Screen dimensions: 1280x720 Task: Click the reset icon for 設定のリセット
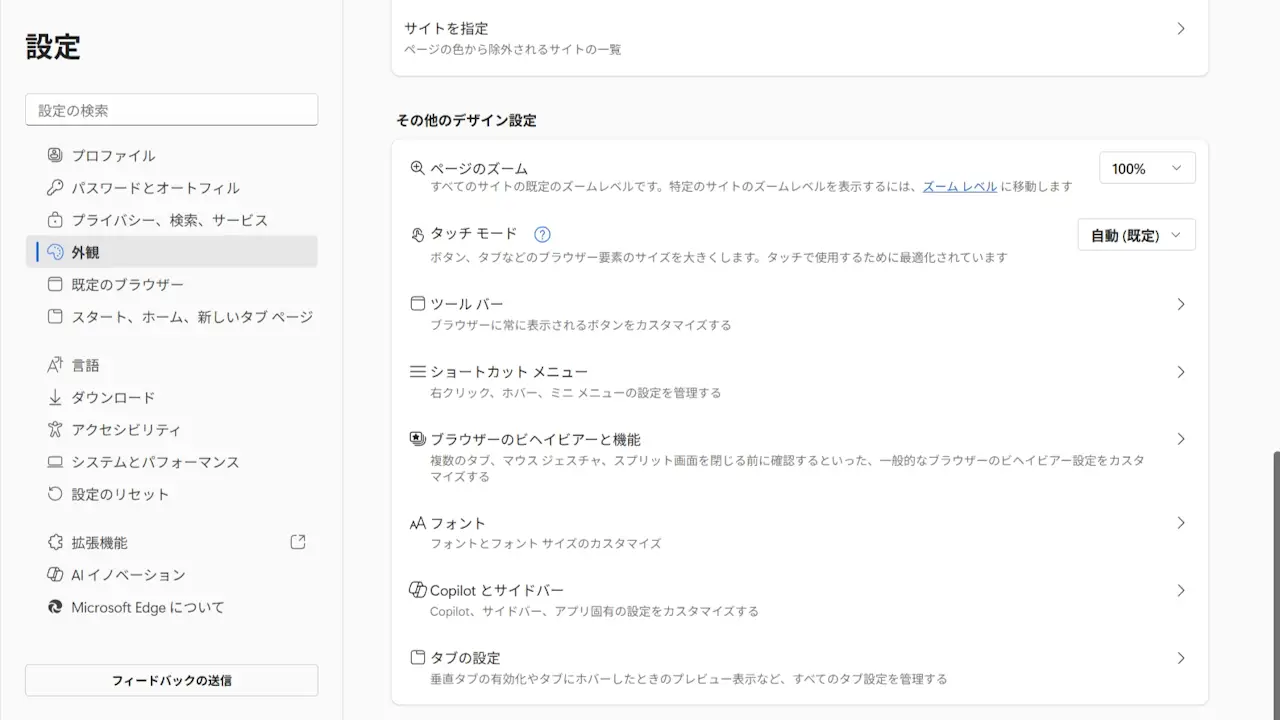(55, 494)
